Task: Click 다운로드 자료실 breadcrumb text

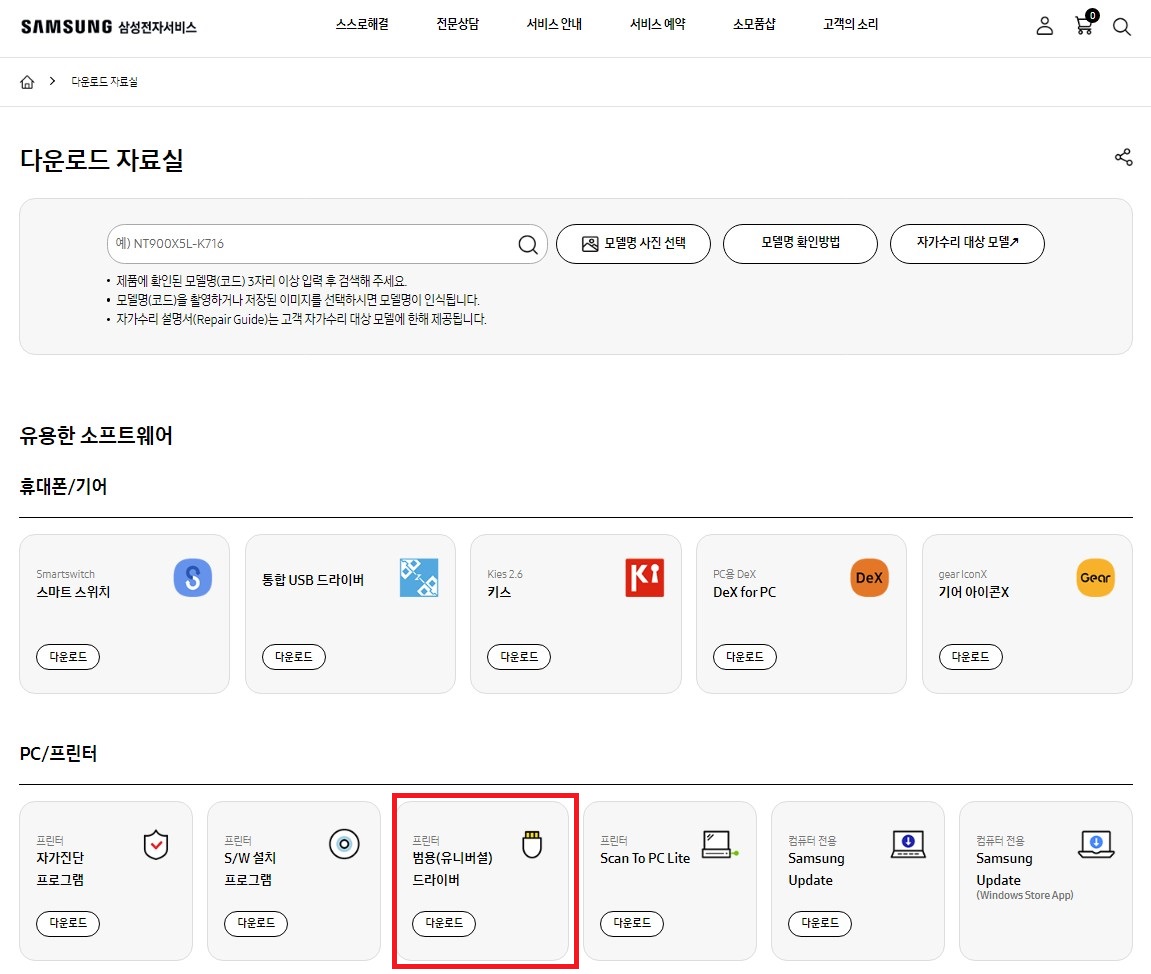Action: 104,81
